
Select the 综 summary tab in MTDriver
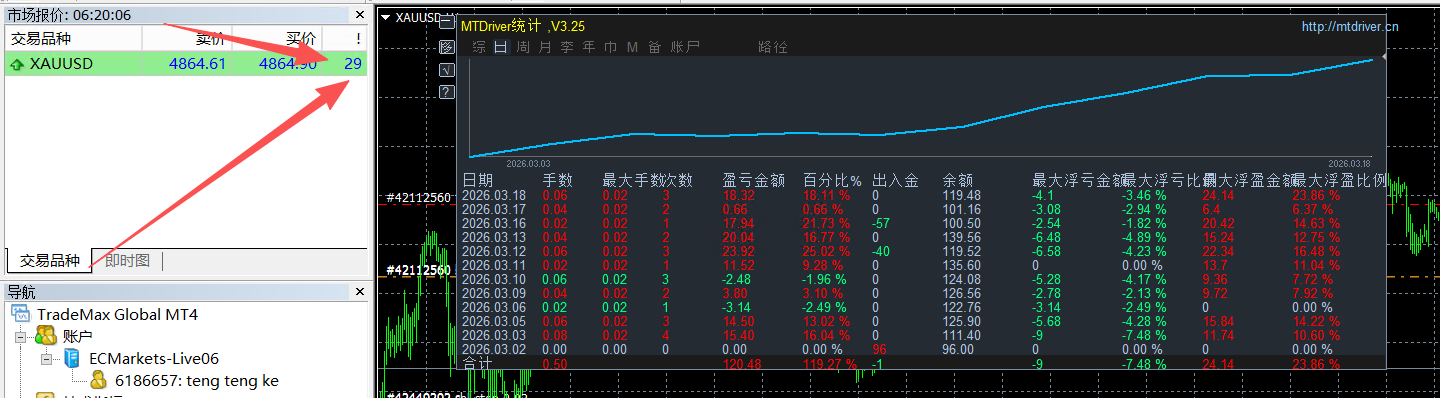479,47
